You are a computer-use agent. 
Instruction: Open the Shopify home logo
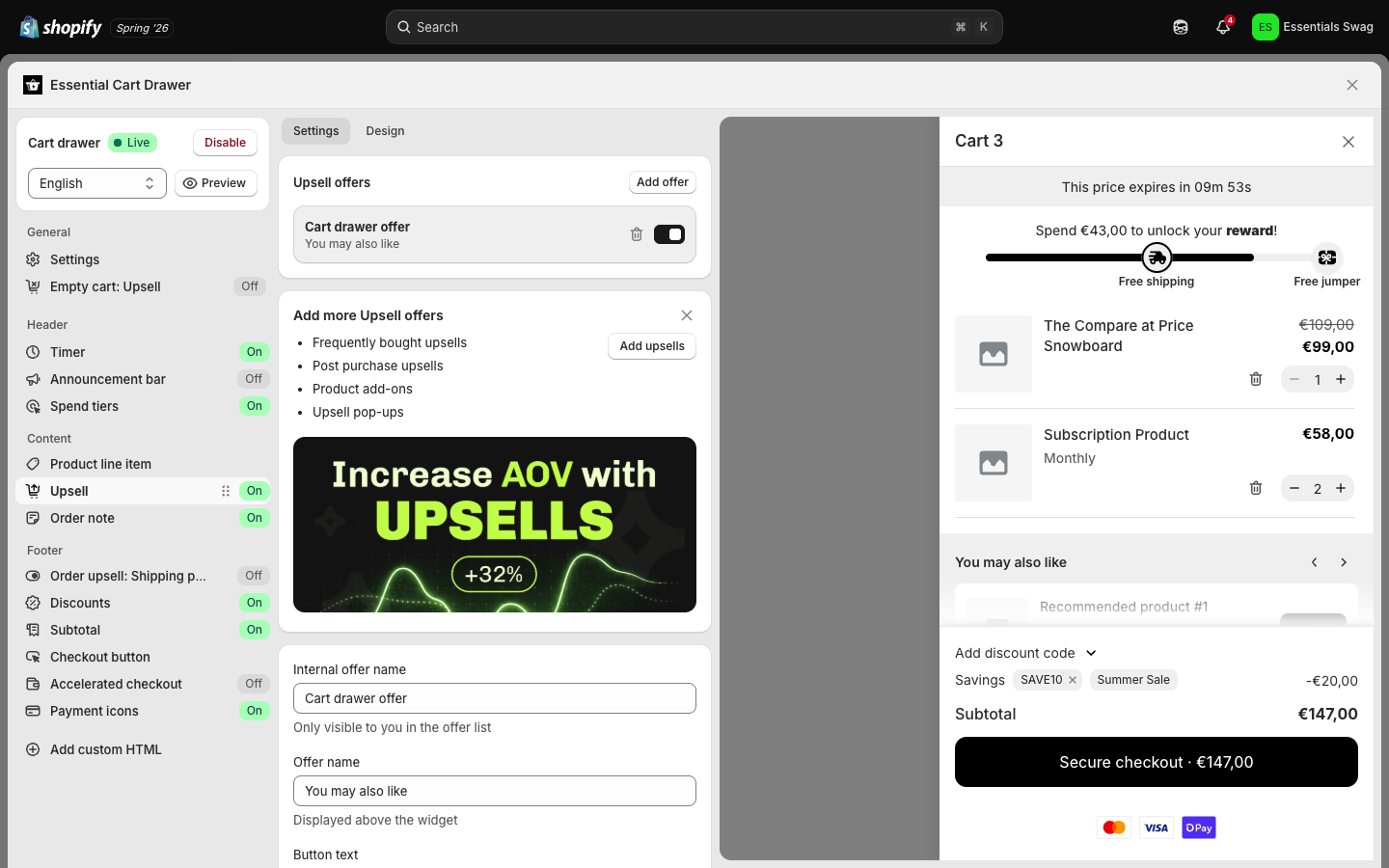[61, 27]
